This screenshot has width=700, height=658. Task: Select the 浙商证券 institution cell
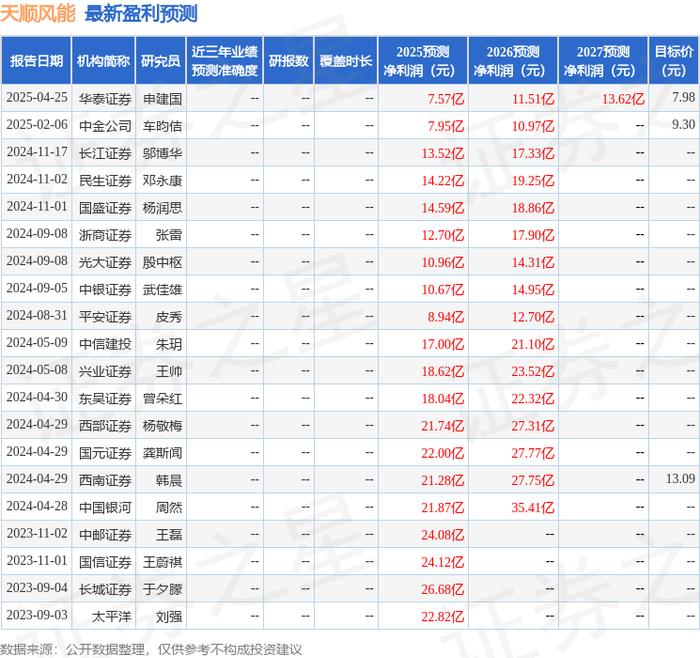105,235
